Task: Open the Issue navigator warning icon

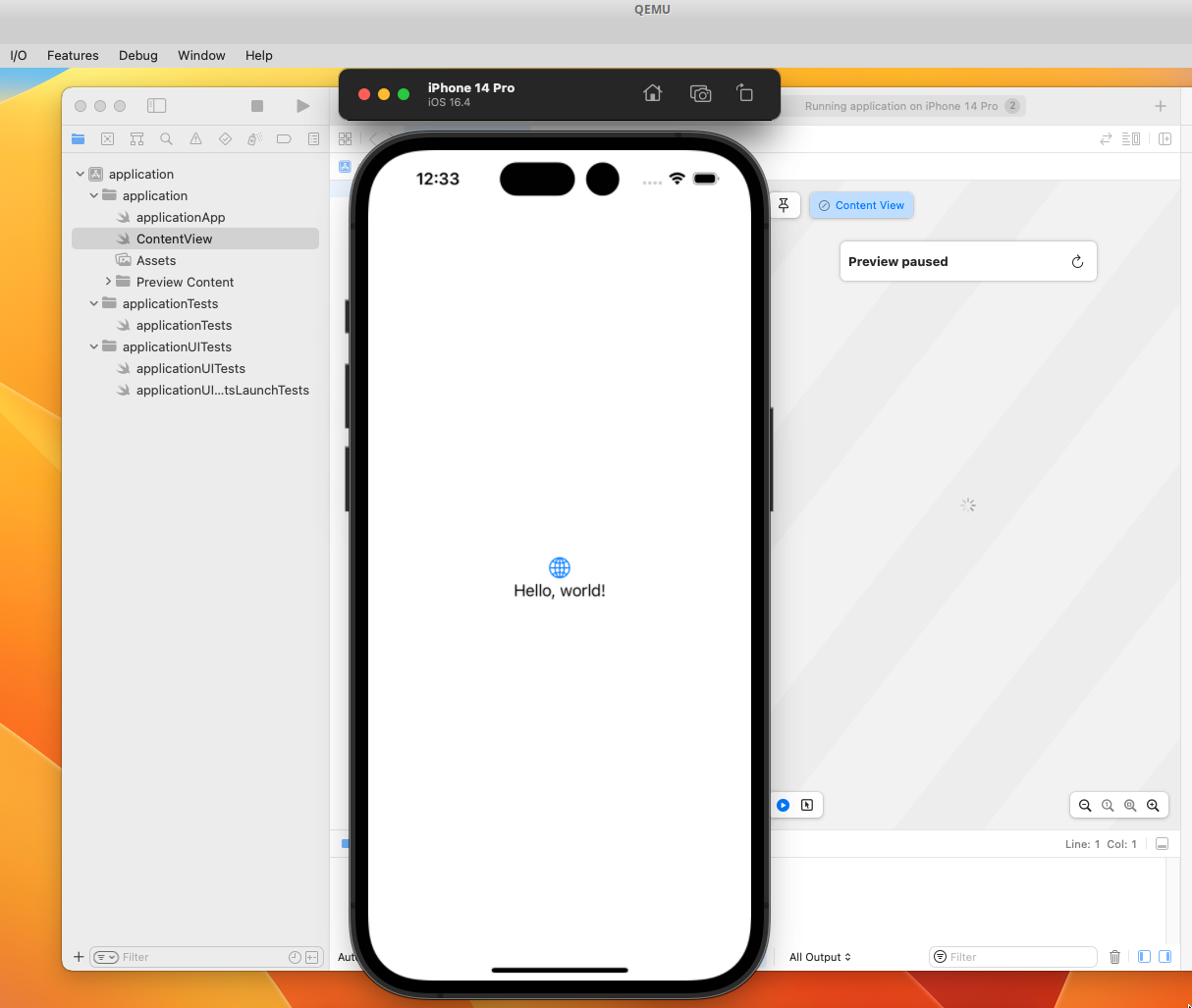Action: 196,139
